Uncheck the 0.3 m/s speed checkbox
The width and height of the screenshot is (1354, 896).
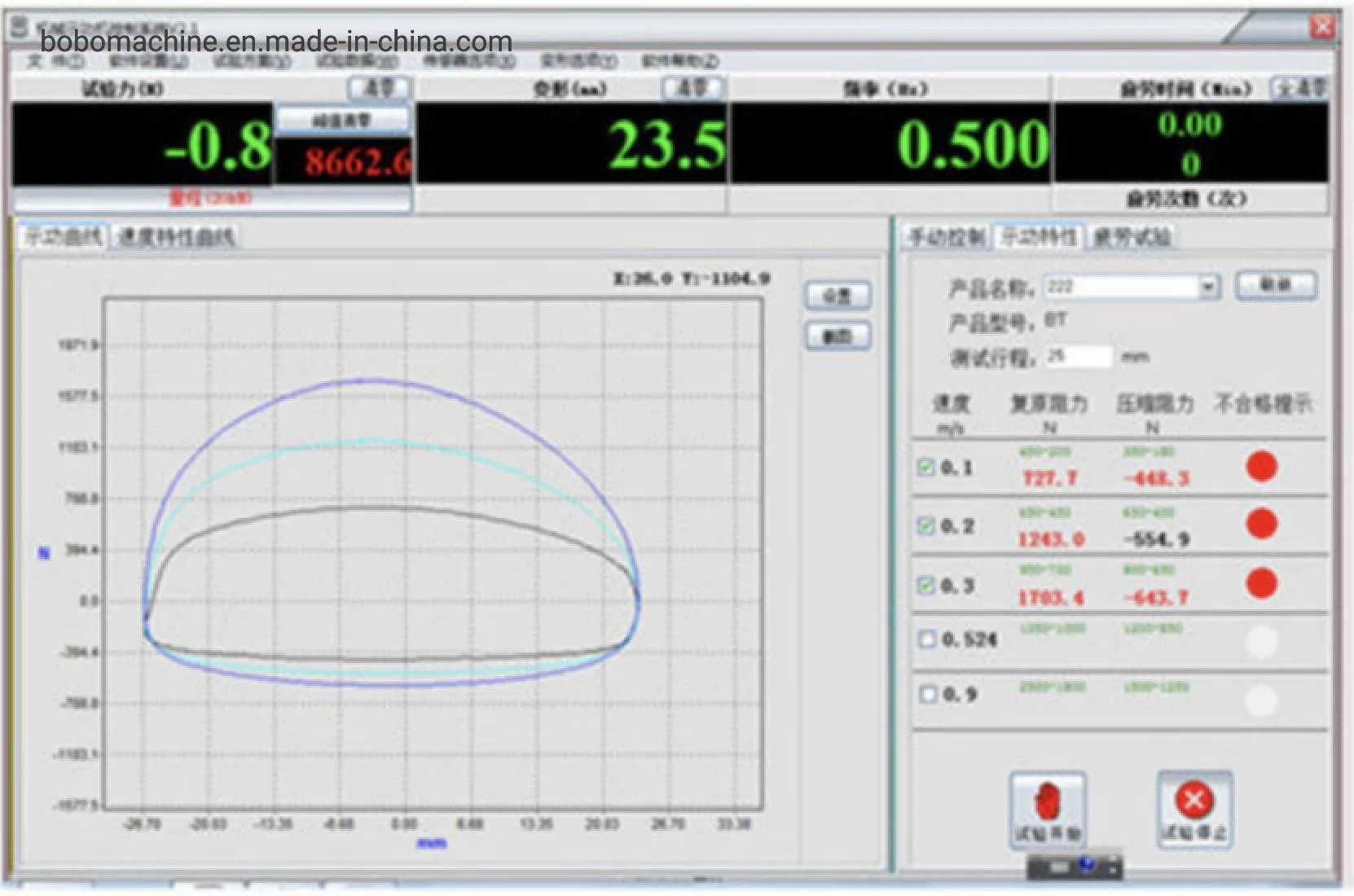[925, 585]
